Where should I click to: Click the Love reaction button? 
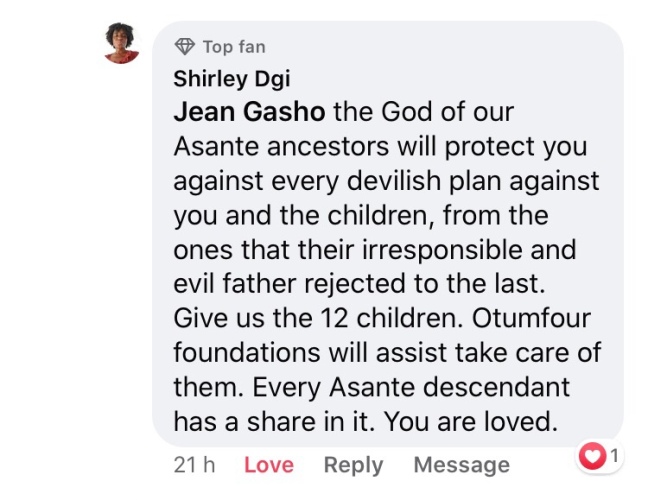pos(269,465)
